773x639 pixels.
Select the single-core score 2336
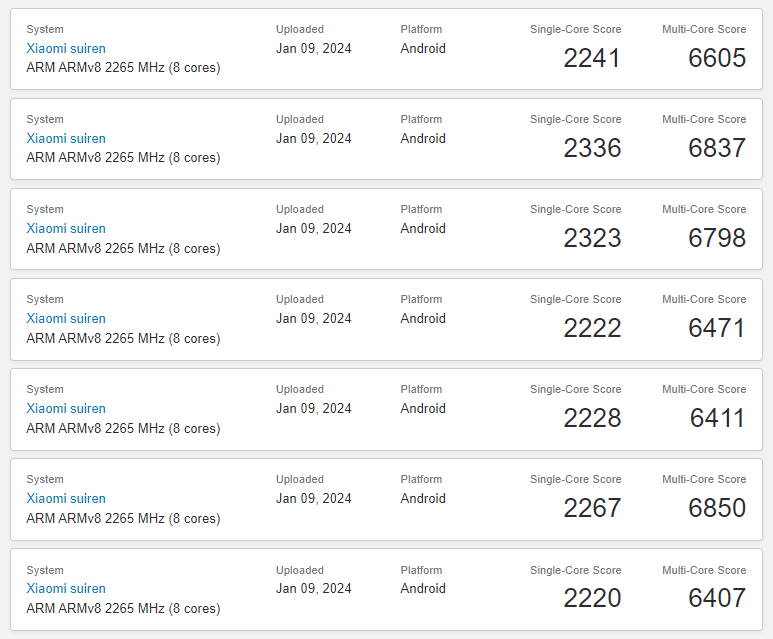(592, 148)
